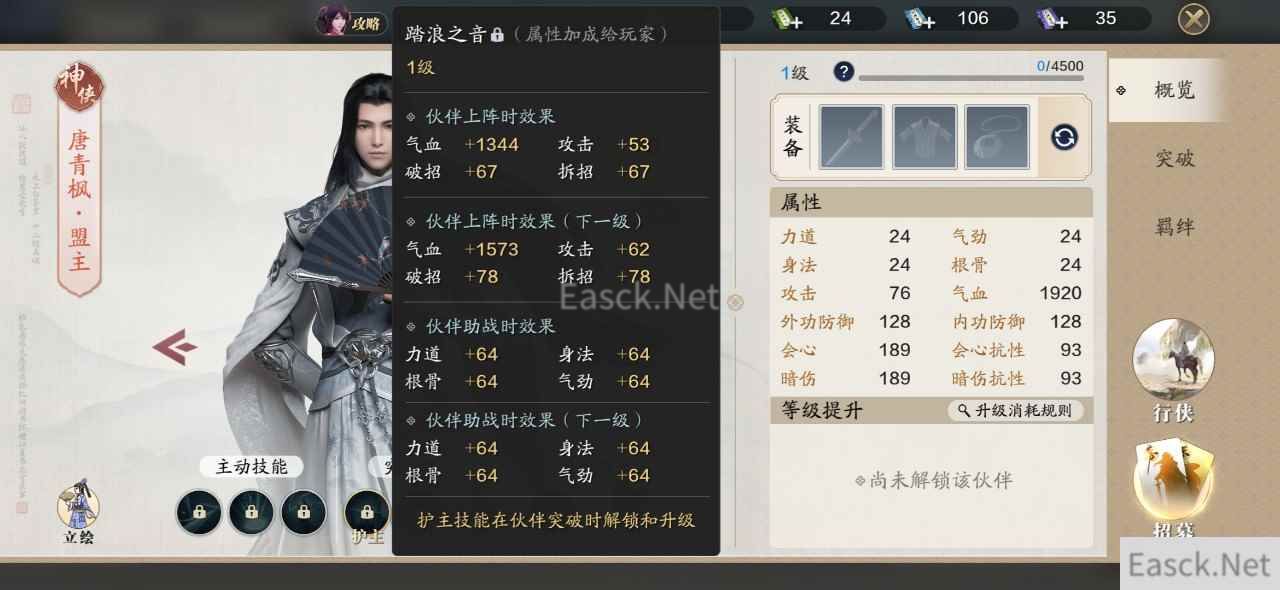Click the equipment swap refresh icon
The image size is (1280, 590).
pyautogui.click(x=1064, y=137)
